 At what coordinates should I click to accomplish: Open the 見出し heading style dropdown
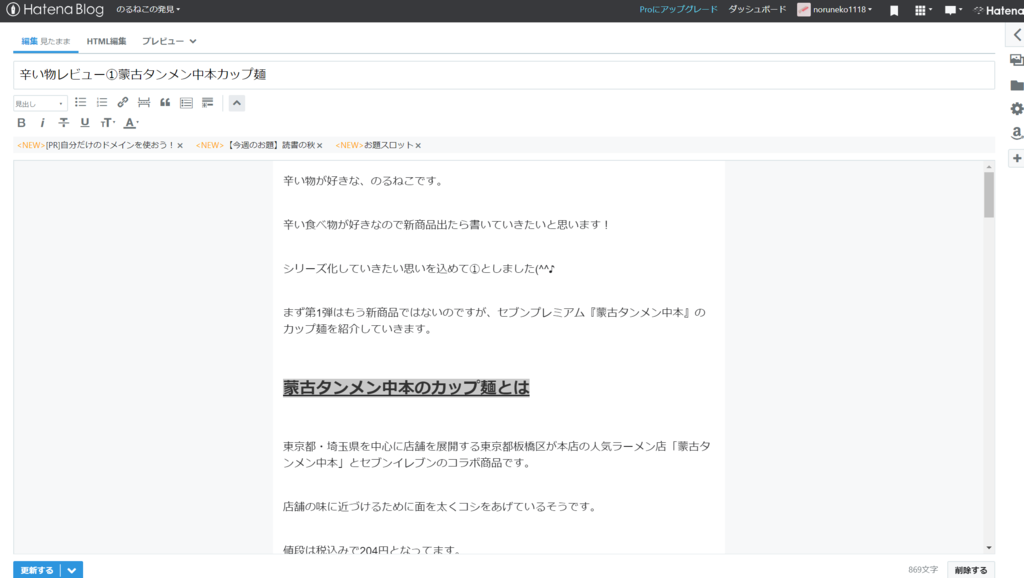point(40,103)
